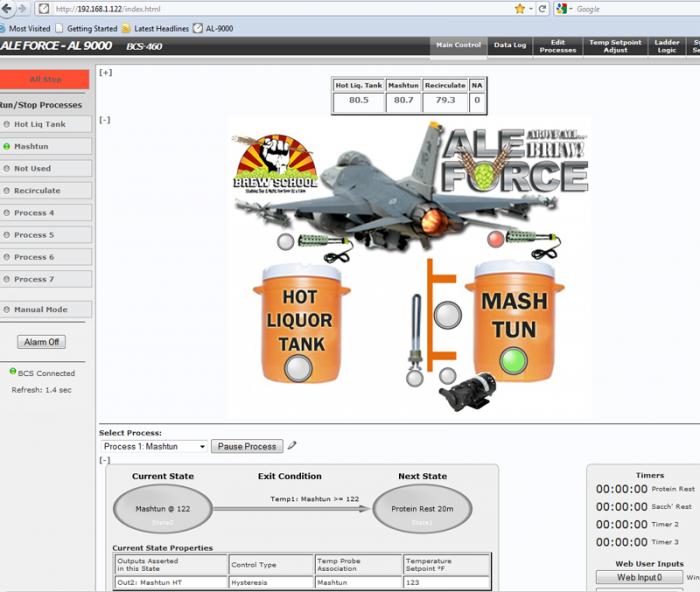The height and width of the screenshot is (592, 700).
Task: Open Most Visited bookmarks
Action: point(25,29)
